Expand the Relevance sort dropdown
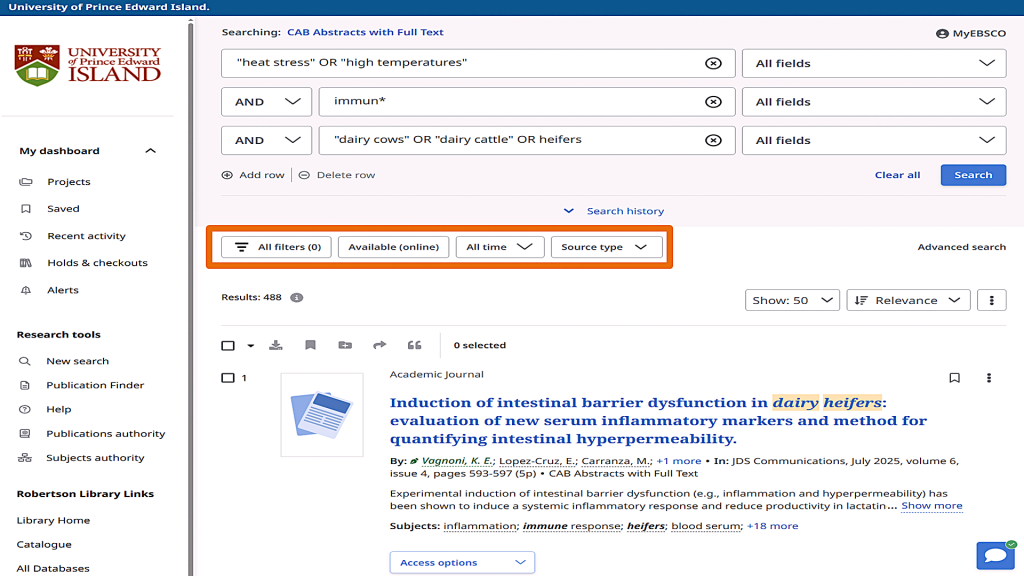Screen dimensions: 1024x576 (908, 300)
